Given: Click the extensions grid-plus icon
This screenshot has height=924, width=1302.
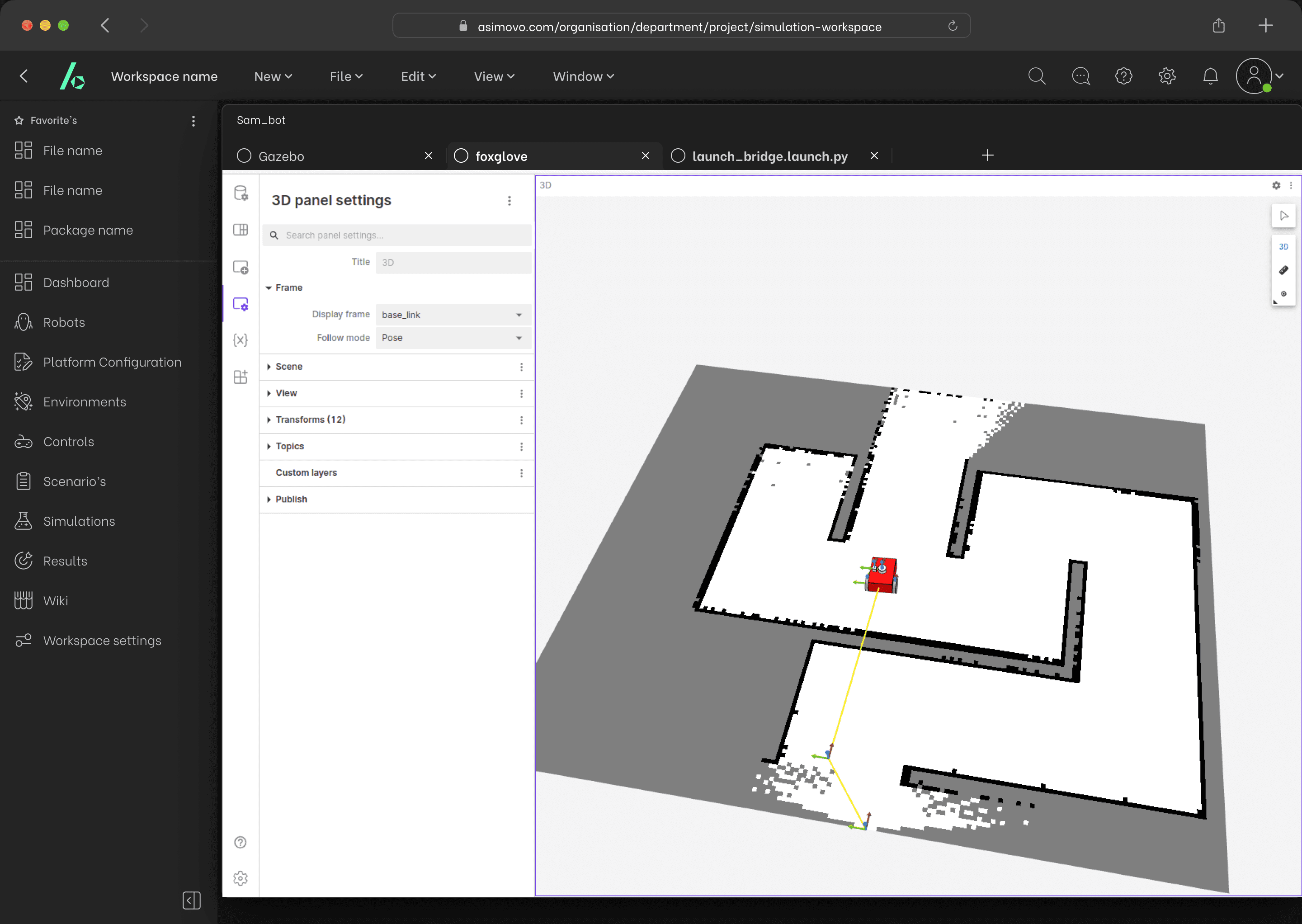Looking at the screenshot, I should [x=241, y=377].
